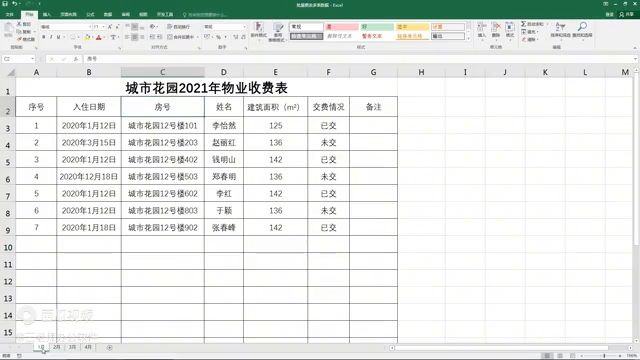
Task: Click the percent style icon
Action: 218,37
